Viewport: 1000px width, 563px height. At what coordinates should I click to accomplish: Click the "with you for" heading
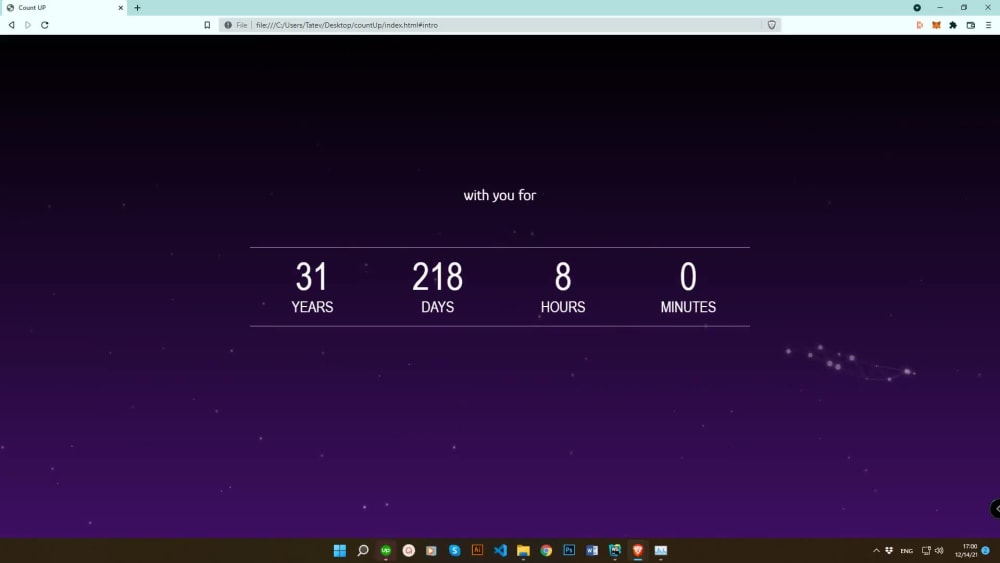pos(499,195)
